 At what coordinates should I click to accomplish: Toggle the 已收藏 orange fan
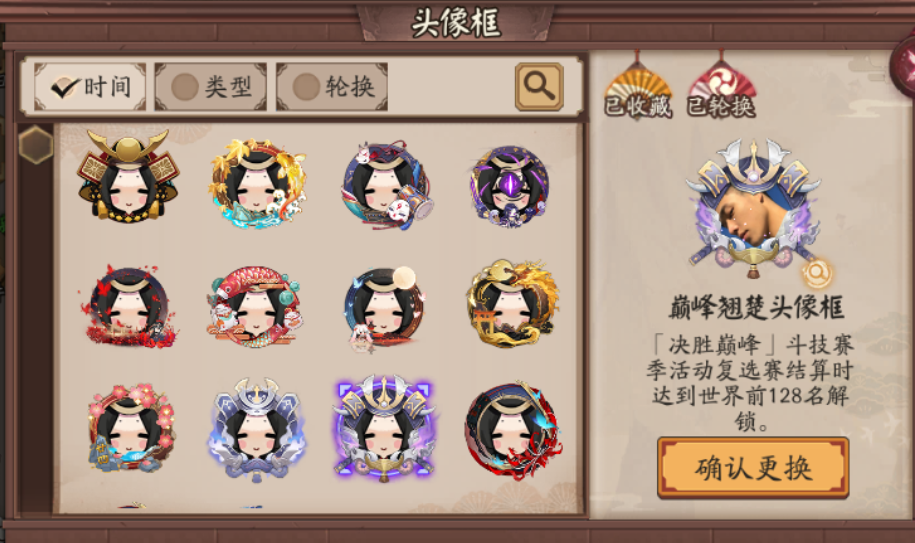[637, 87]
